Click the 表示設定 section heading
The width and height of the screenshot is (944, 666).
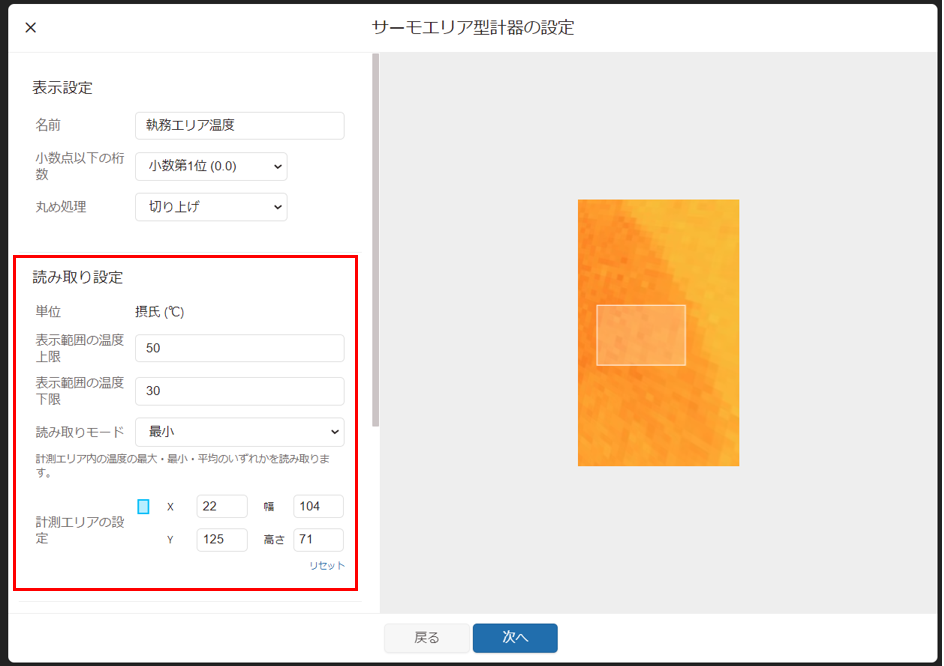63,88
